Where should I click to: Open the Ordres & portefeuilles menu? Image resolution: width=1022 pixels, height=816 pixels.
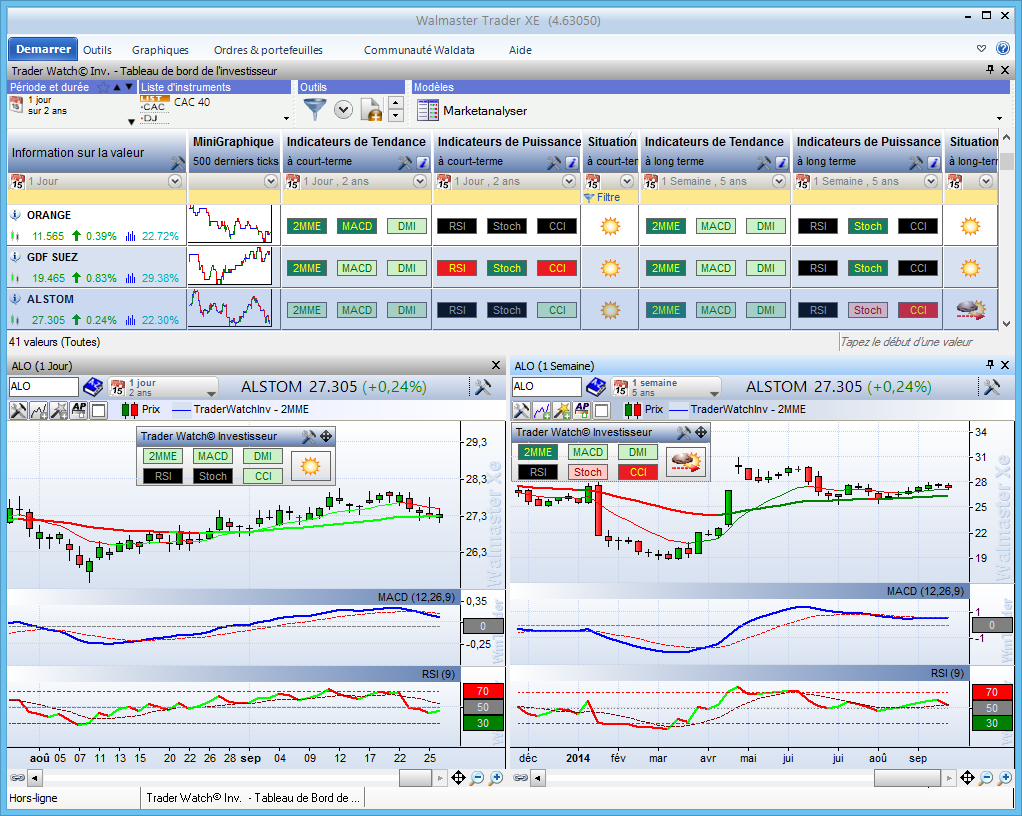[x=268, y=50]
